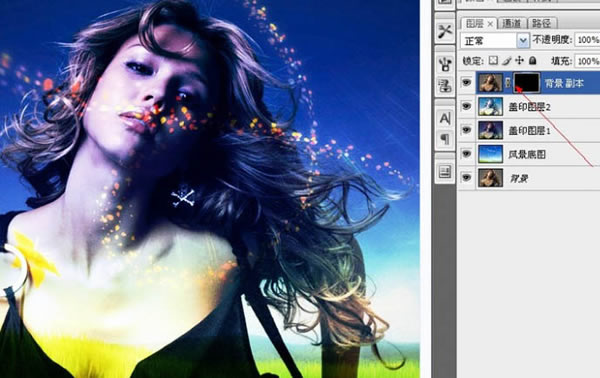Click the lock all padlock icon
Viewport: 600px width, 378px height.
pyautogui.click(x=532, y=60)
